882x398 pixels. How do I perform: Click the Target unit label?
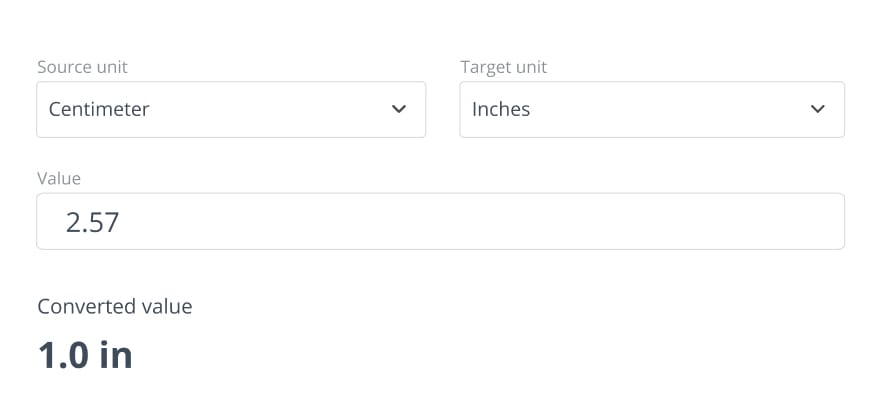pos(503,67)
